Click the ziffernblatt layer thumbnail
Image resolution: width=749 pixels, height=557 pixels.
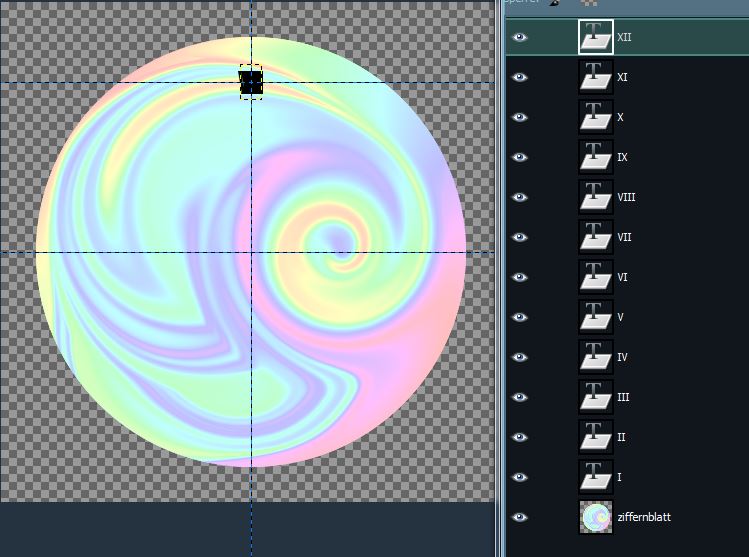tap(596, 517)
